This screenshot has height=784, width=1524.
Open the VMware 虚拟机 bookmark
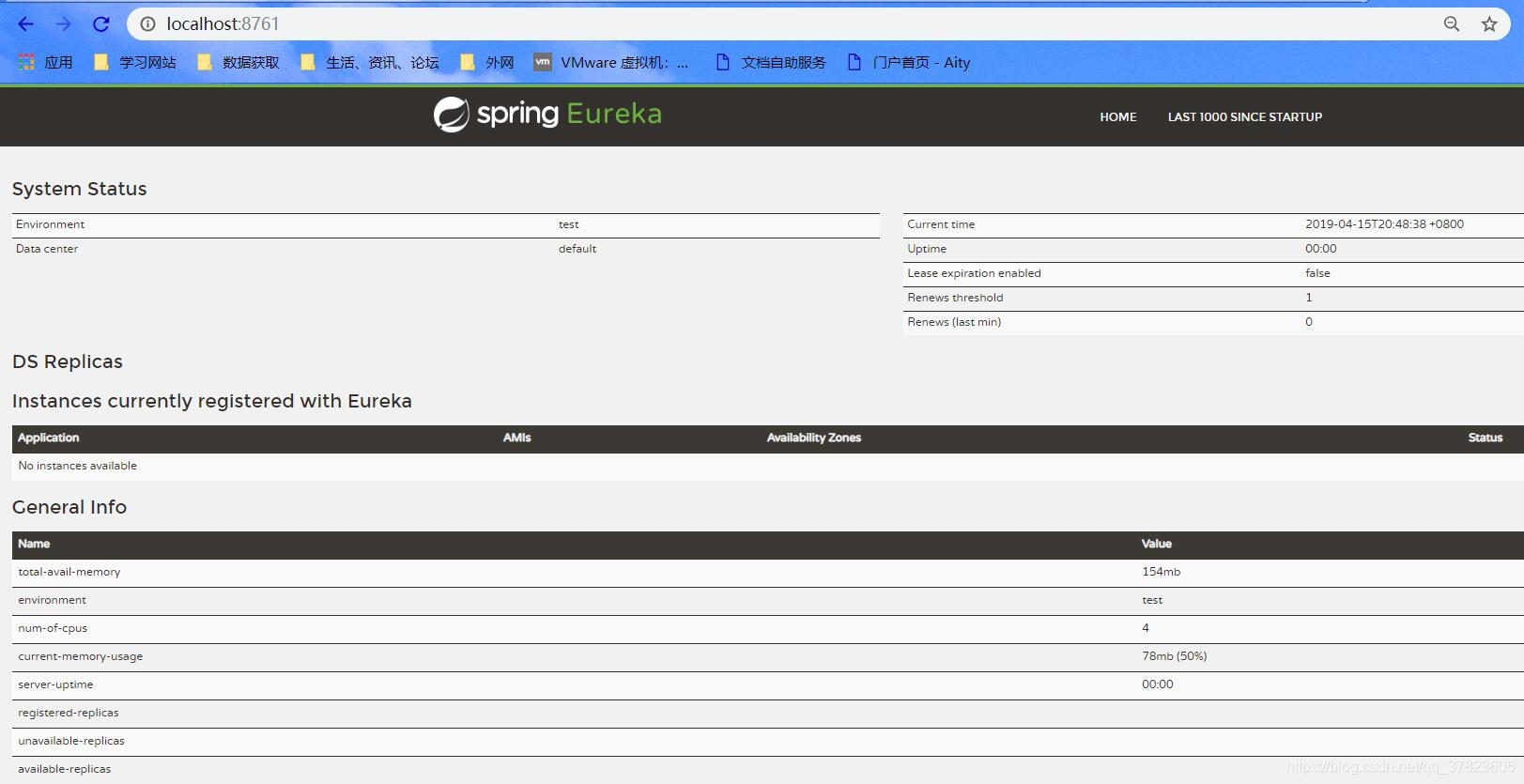(x=611, y=62)
